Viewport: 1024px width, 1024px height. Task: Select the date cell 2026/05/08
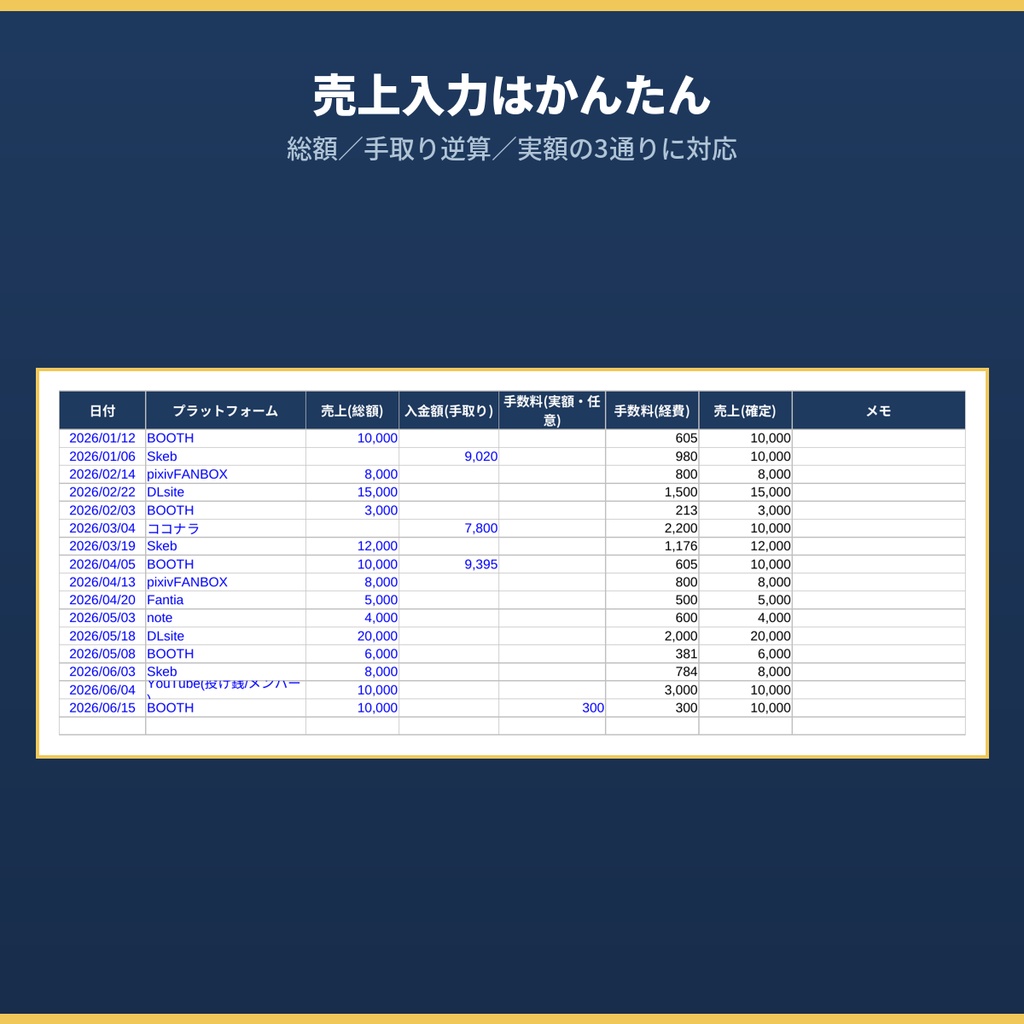click(x=103, y=654)
